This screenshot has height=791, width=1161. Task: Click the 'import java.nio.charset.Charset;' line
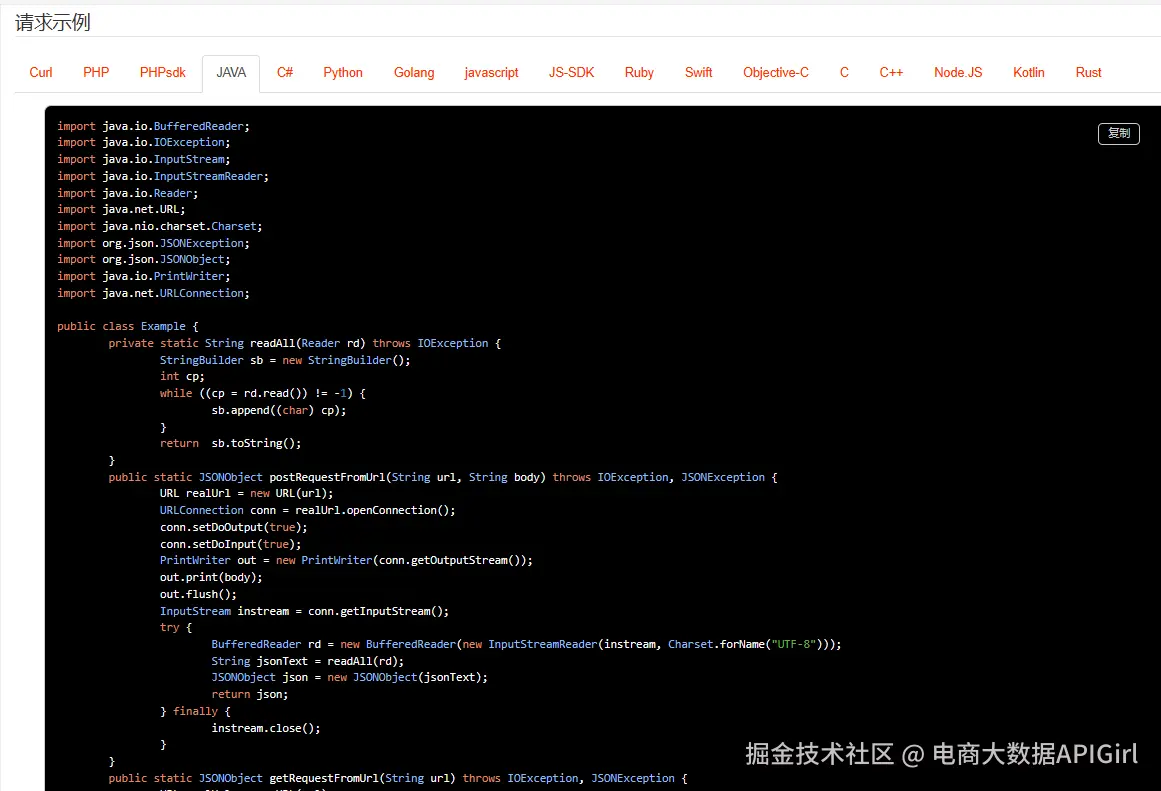pos(160,226)
